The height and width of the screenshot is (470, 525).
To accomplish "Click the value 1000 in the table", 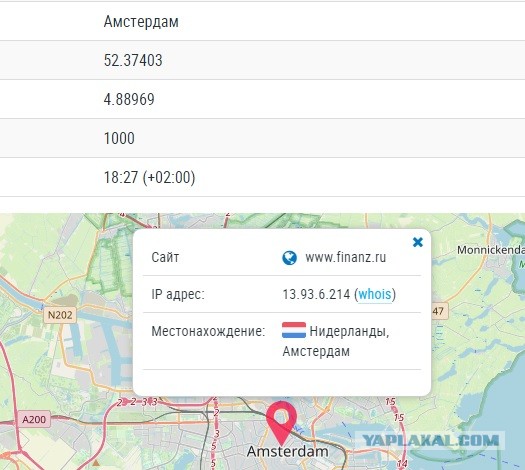I will click(119, 138).
